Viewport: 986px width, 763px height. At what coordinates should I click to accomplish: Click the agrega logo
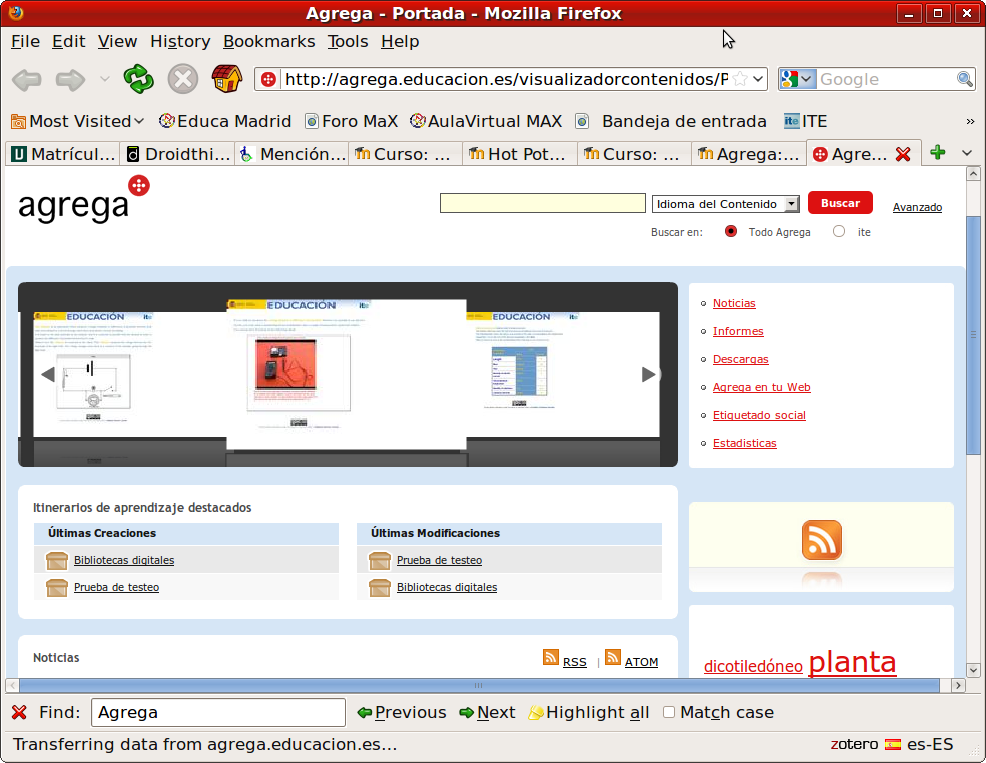pos(84,199)
